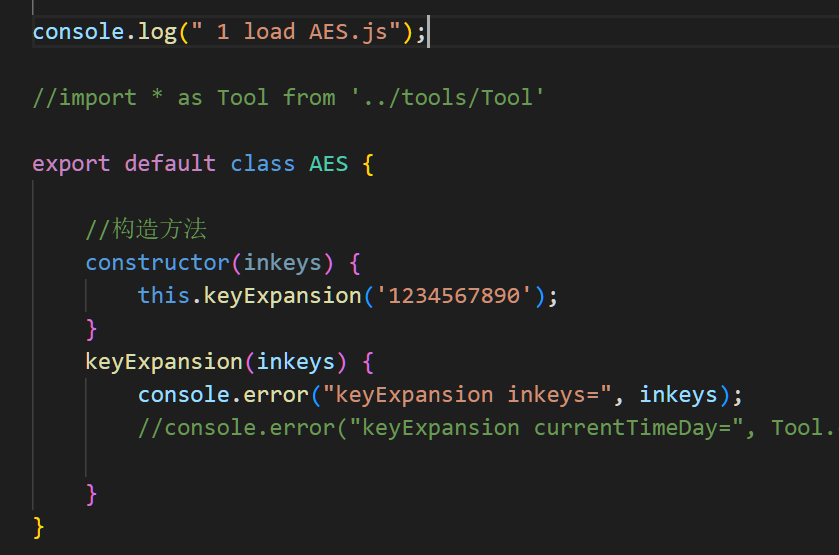Click the Chinese comment 构造方法
Viewport: 839px width, 555px height.
pyautogui.click(x=158, y=230)
